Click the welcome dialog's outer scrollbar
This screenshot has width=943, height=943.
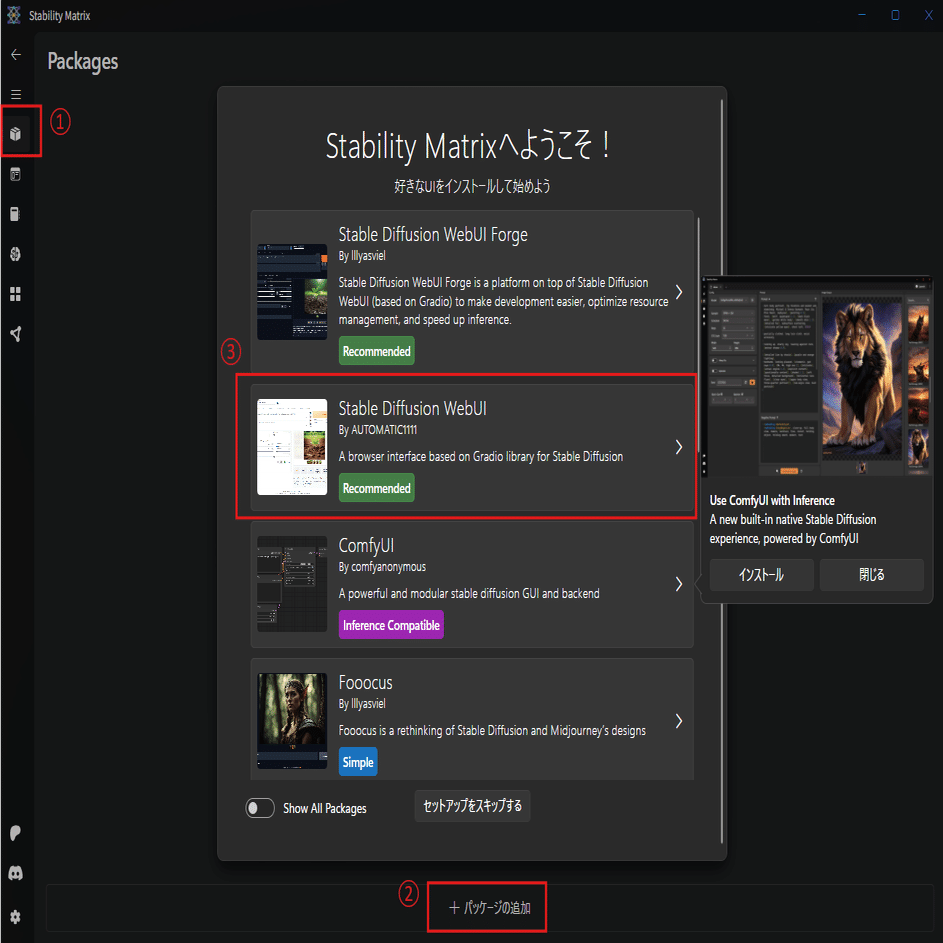tap(722, 472)
